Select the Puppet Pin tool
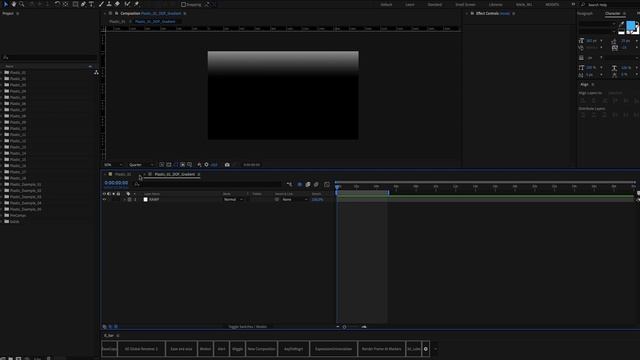Image resolution: width=640 pixels, height=360 pixels. click(x=136, y=4)
